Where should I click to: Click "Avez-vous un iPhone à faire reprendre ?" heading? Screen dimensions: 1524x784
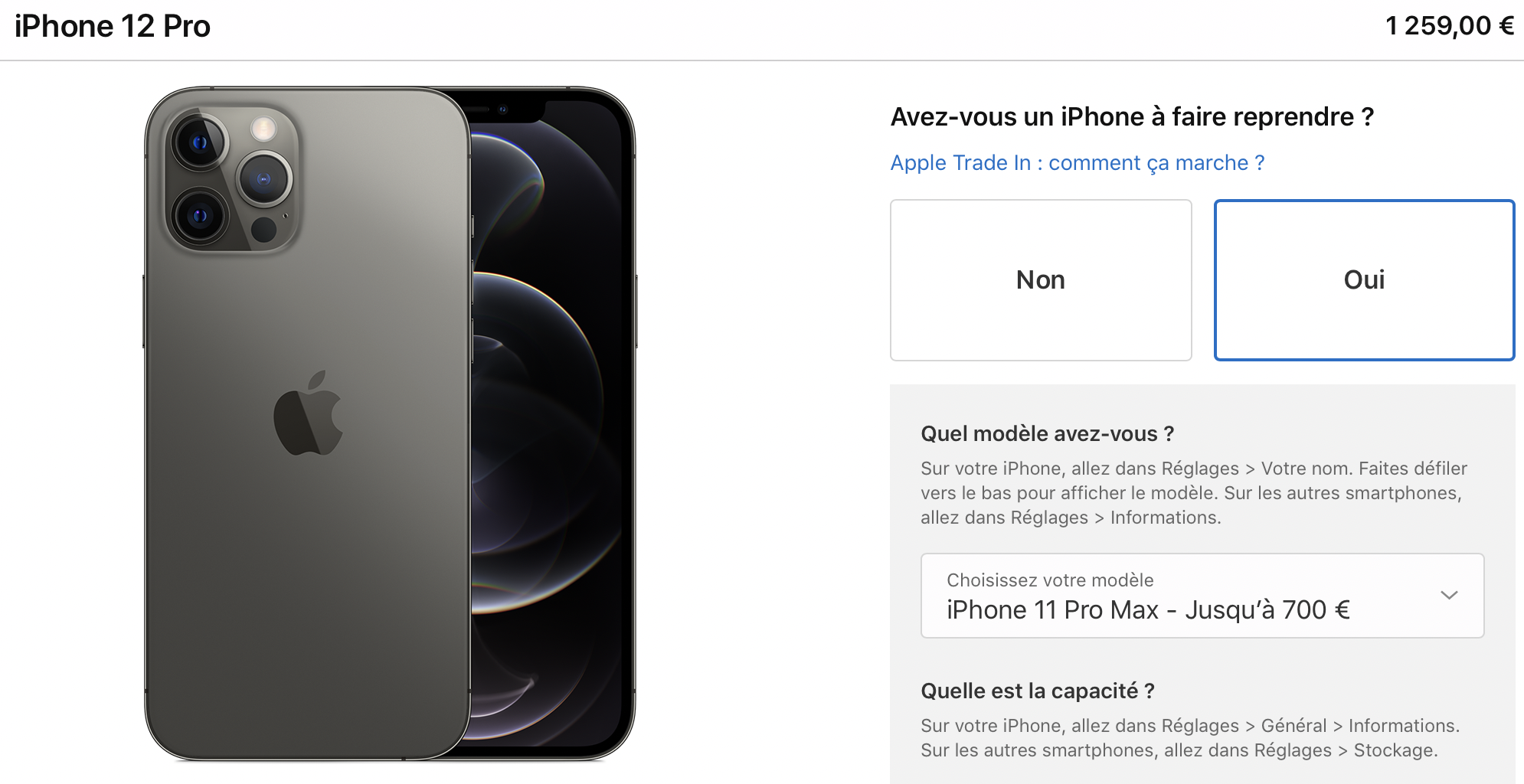(1132, 117)
